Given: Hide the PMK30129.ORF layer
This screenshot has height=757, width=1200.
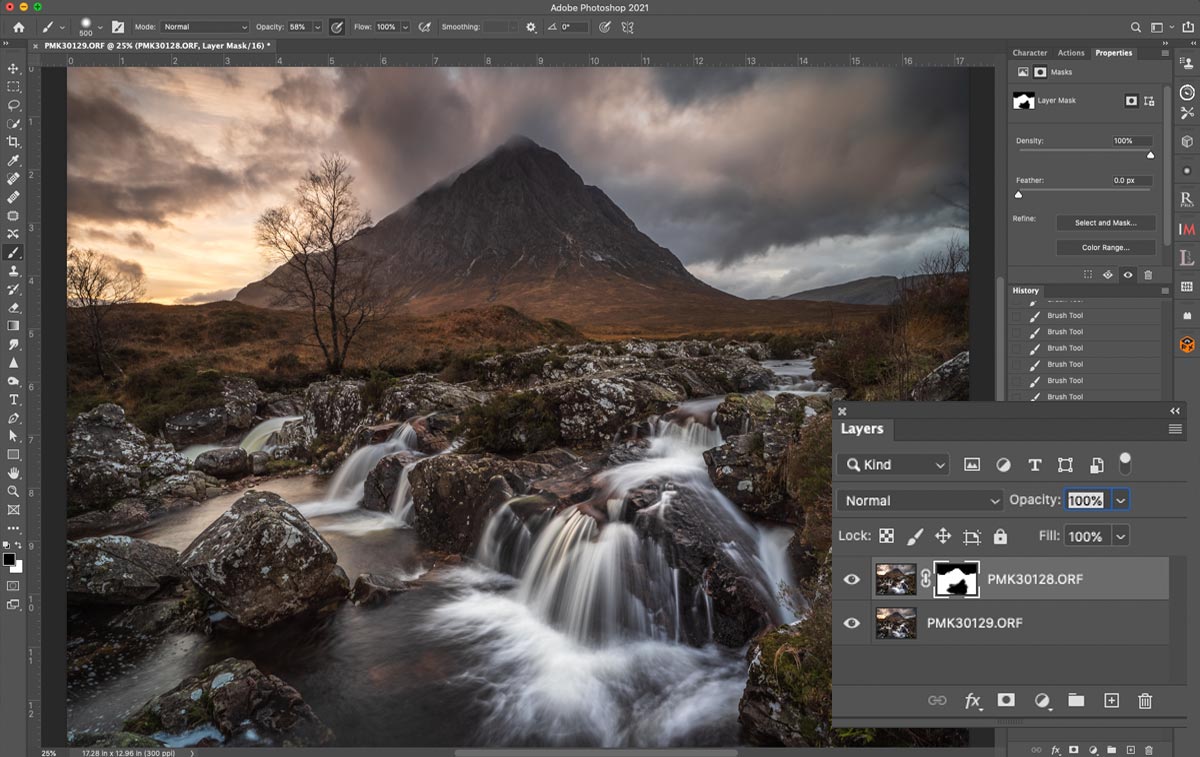Looking at the screenshot, I should click(851, 623).
